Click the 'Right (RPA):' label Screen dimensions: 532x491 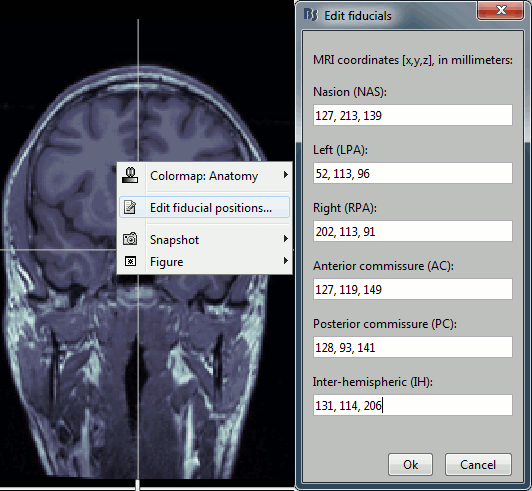[x=345, y=208]
